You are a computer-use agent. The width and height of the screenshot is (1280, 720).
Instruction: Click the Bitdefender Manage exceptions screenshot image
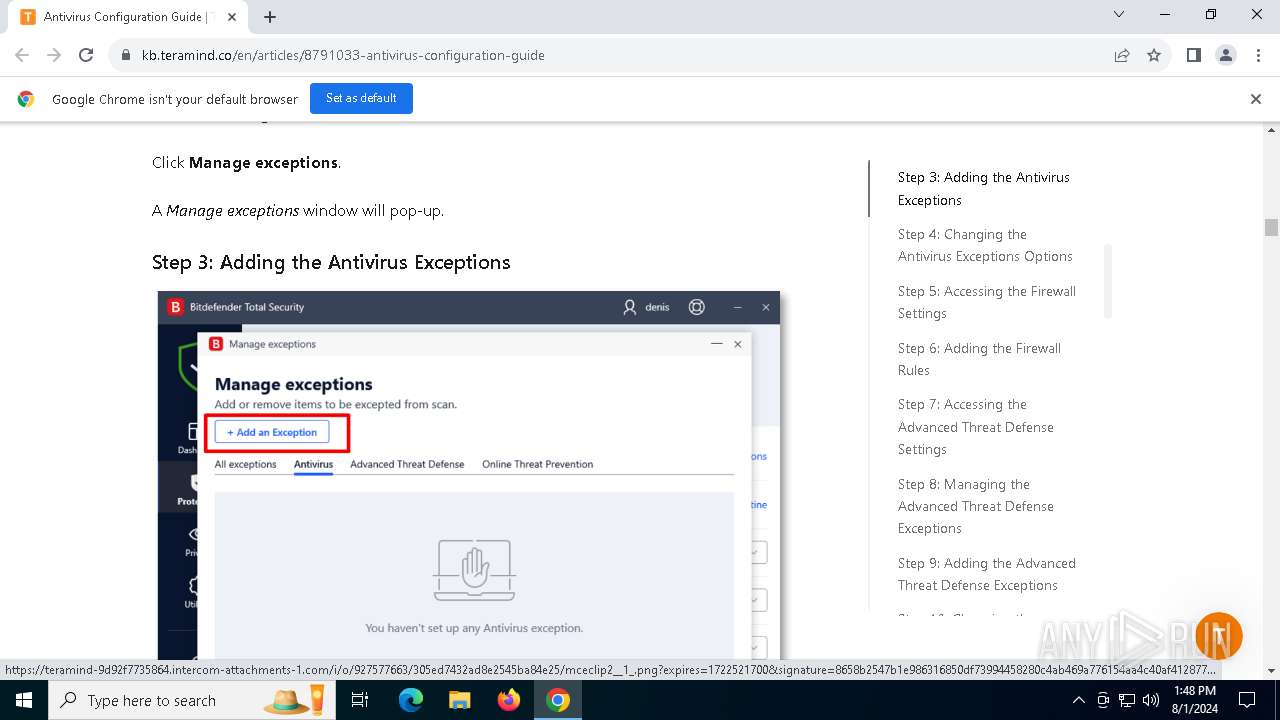pos(468,475)
